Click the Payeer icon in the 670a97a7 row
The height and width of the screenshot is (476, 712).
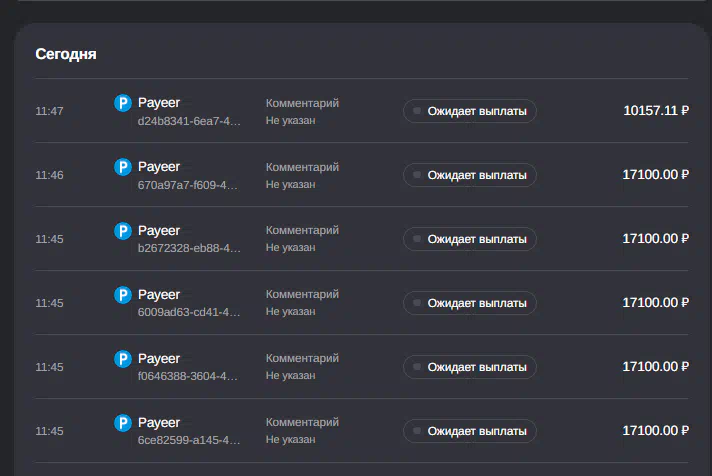[x=123, y=167]
